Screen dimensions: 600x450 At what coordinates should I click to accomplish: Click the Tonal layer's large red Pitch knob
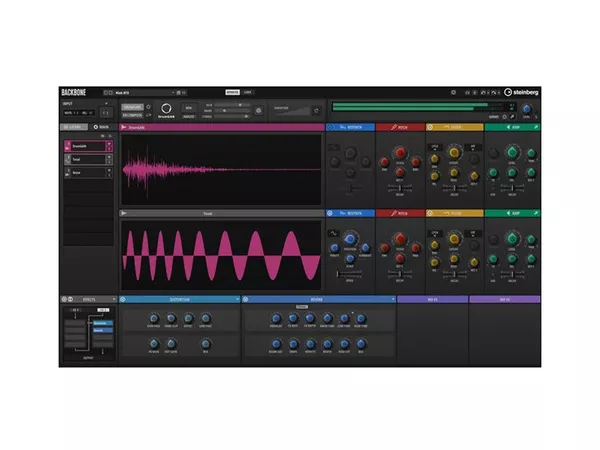click(x=400, y=239)
